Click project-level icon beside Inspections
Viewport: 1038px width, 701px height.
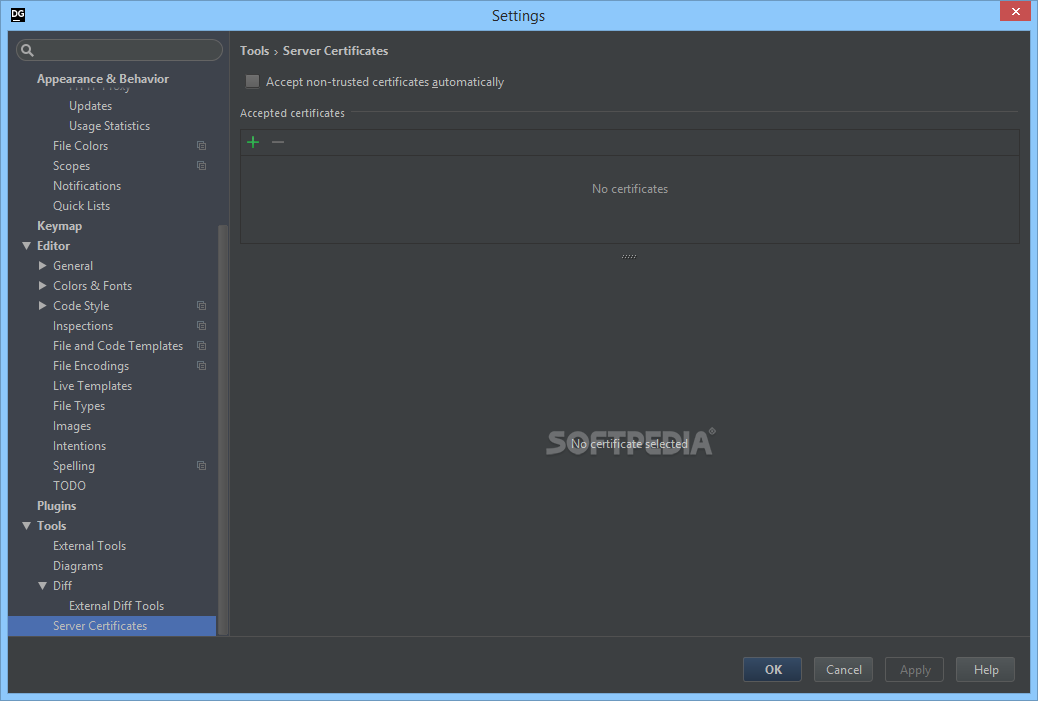coord(201,326)
